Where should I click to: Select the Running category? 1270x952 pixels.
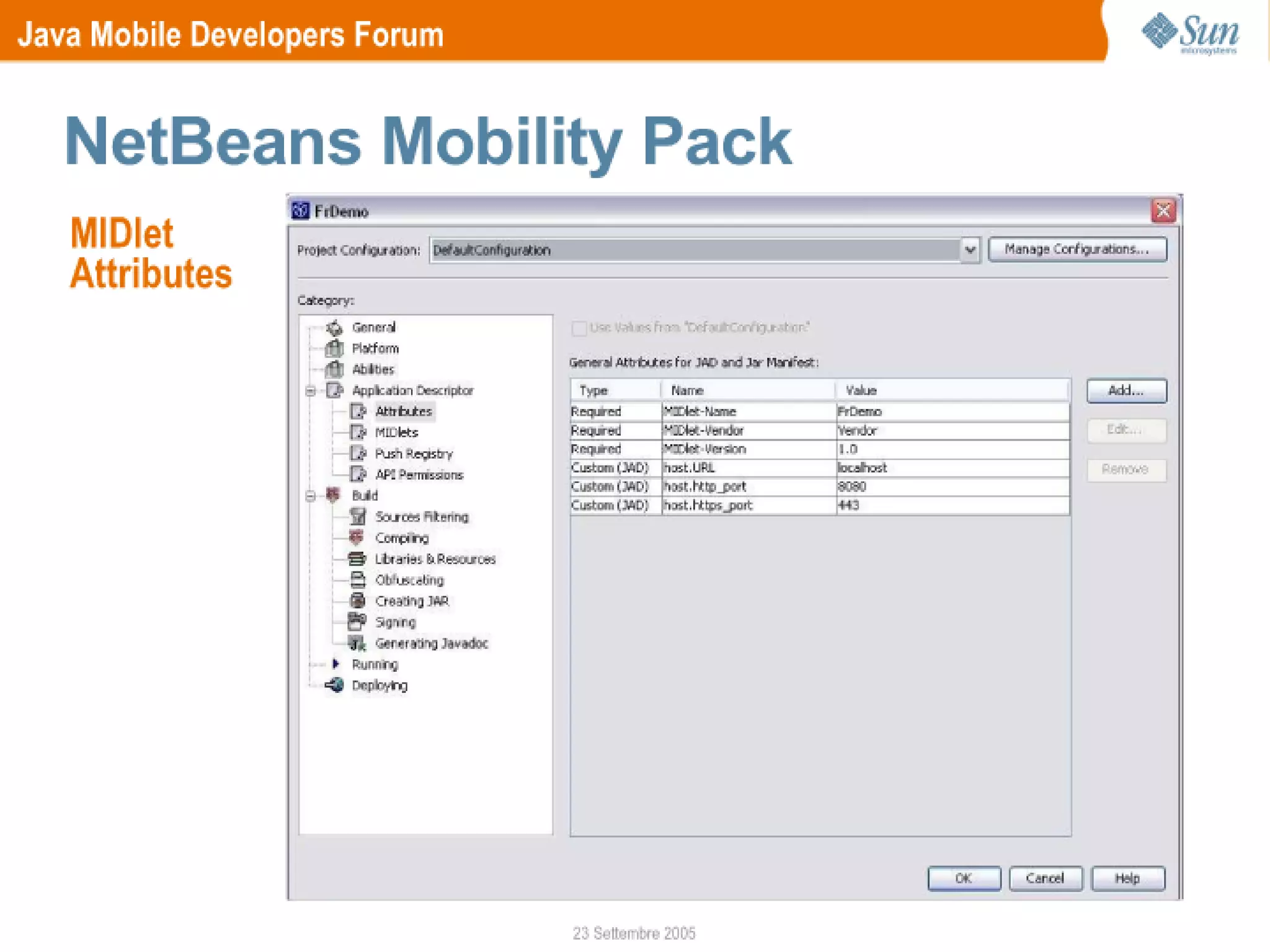[375, 664]
